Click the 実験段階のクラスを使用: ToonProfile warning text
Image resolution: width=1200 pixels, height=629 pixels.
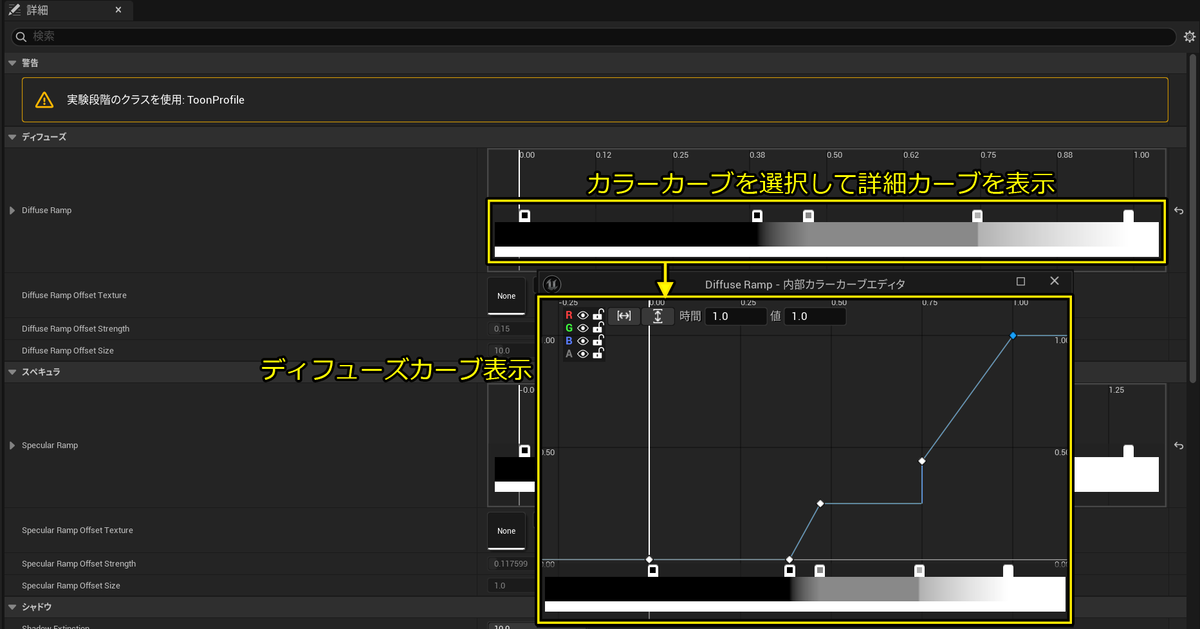coord(155,100)
